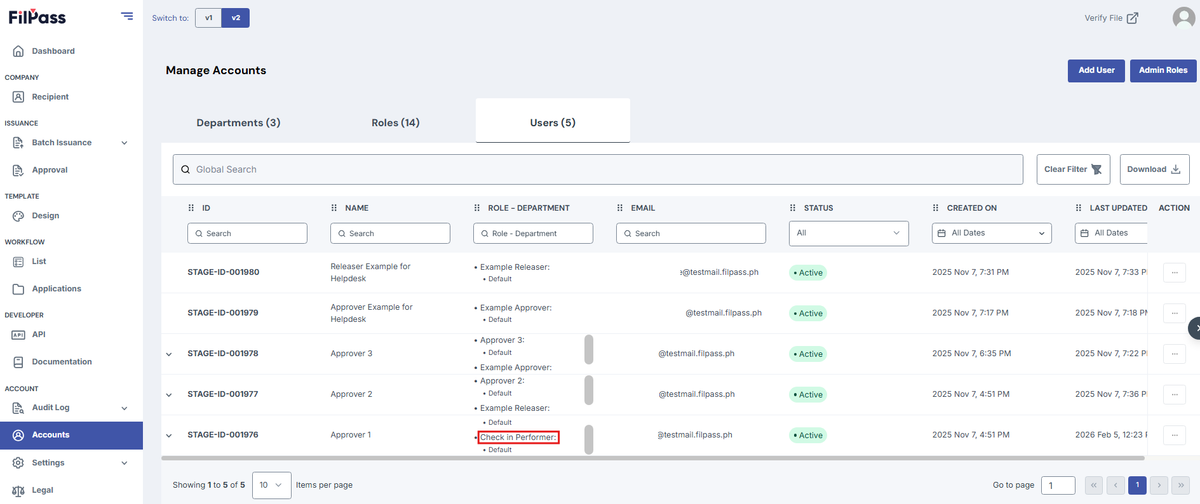Viewport: 1200px width, 504px height.
Task: Open the Created On dates dropdown
Action: pos(992,233)
